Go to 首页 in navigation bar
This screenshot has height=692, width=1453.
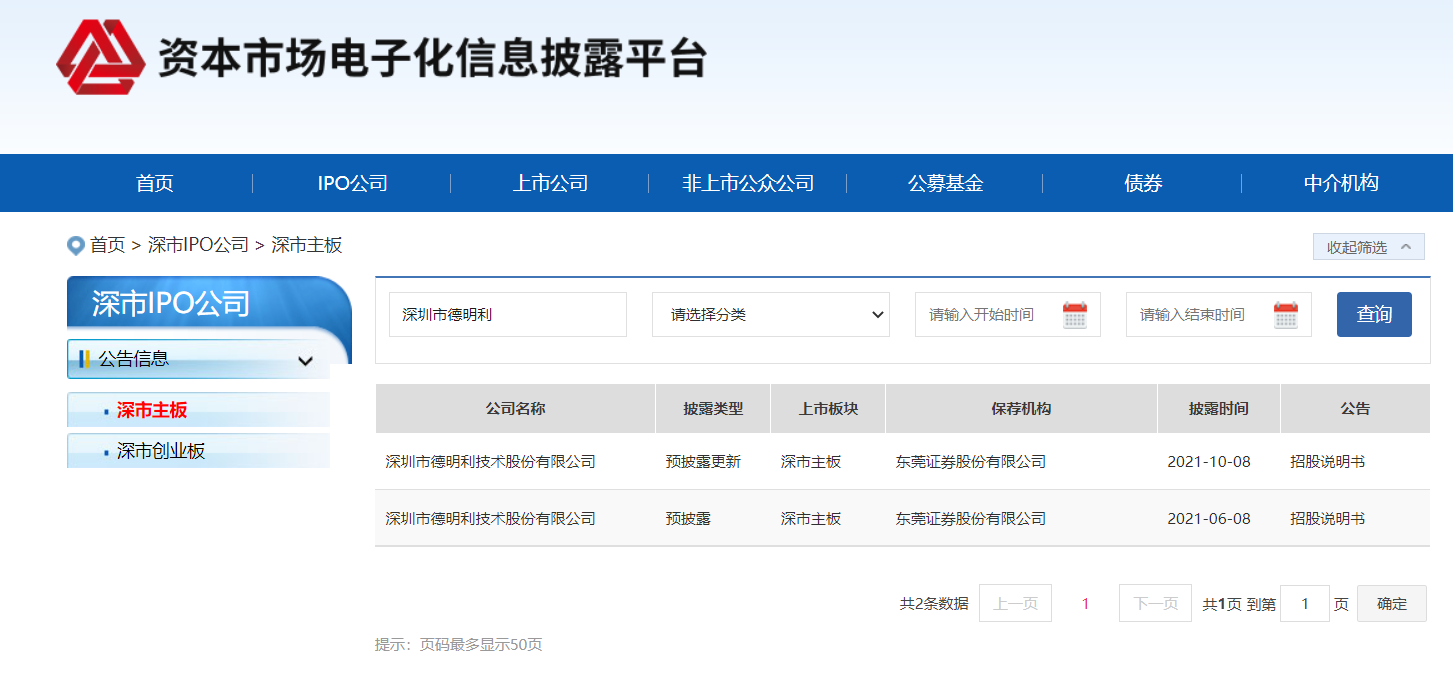tap(155, 183)
